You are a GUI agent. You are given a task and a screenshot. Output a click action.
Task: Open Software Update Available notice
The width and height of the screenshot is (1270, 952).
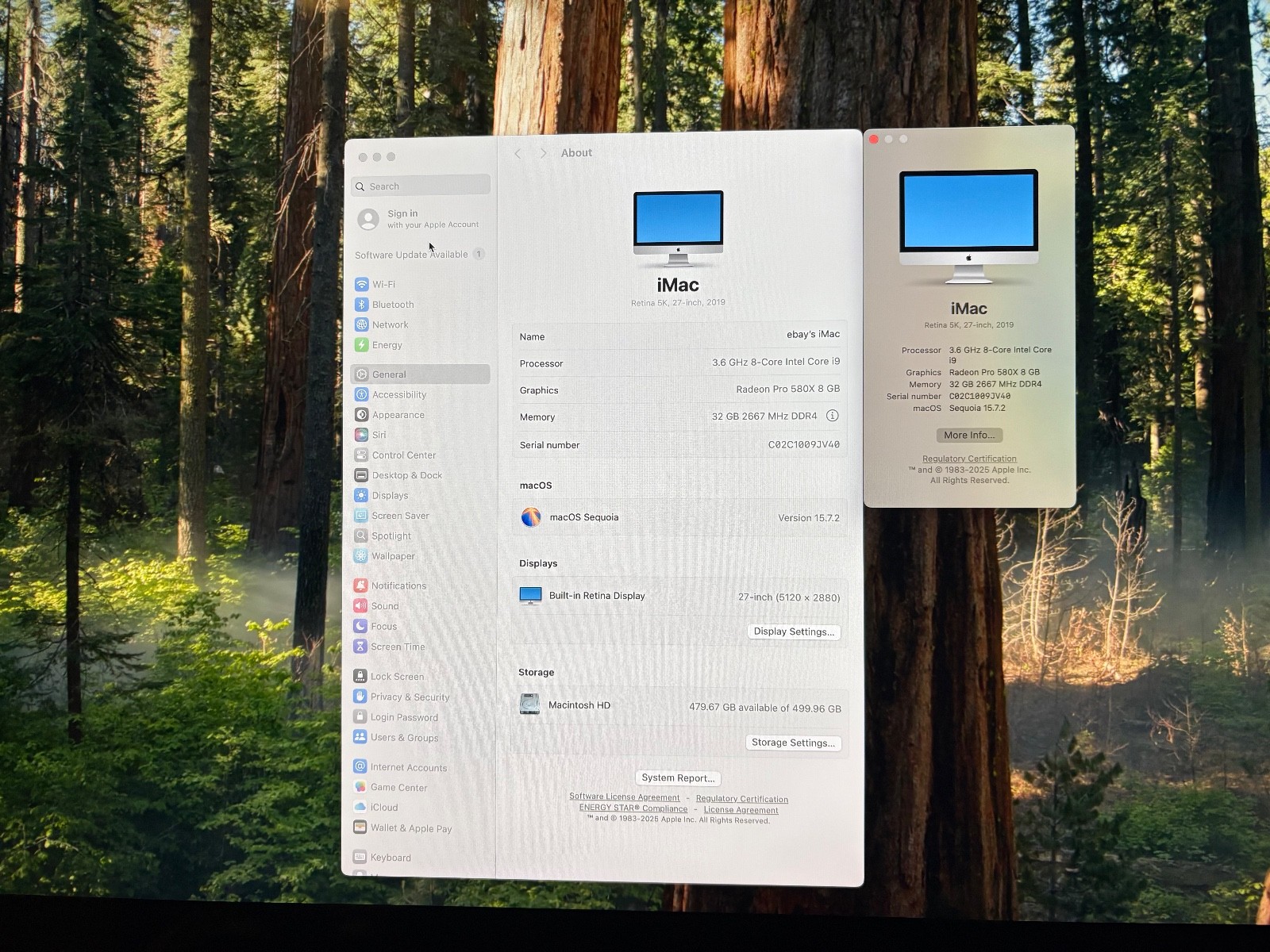tap(420, 255)
